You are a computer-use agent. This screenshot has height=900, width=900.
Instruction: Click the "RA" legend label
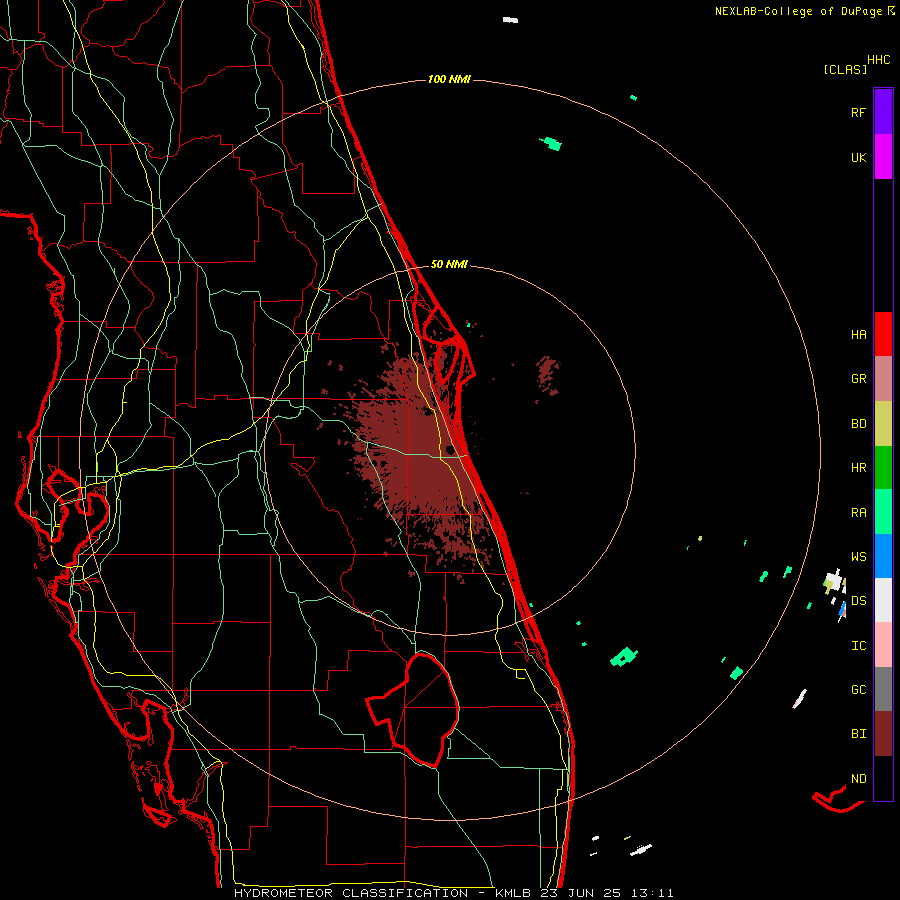pos(858,513)
